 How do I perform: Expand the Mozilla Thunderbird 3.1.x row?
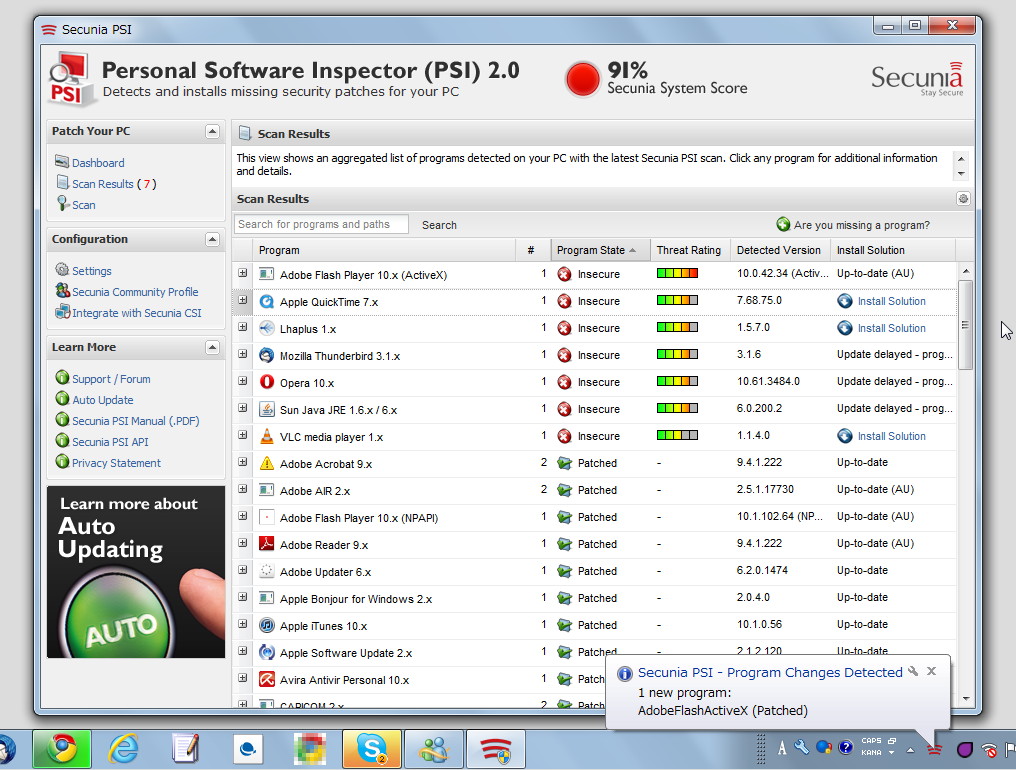pyautogui.click(x=242, y=355)
